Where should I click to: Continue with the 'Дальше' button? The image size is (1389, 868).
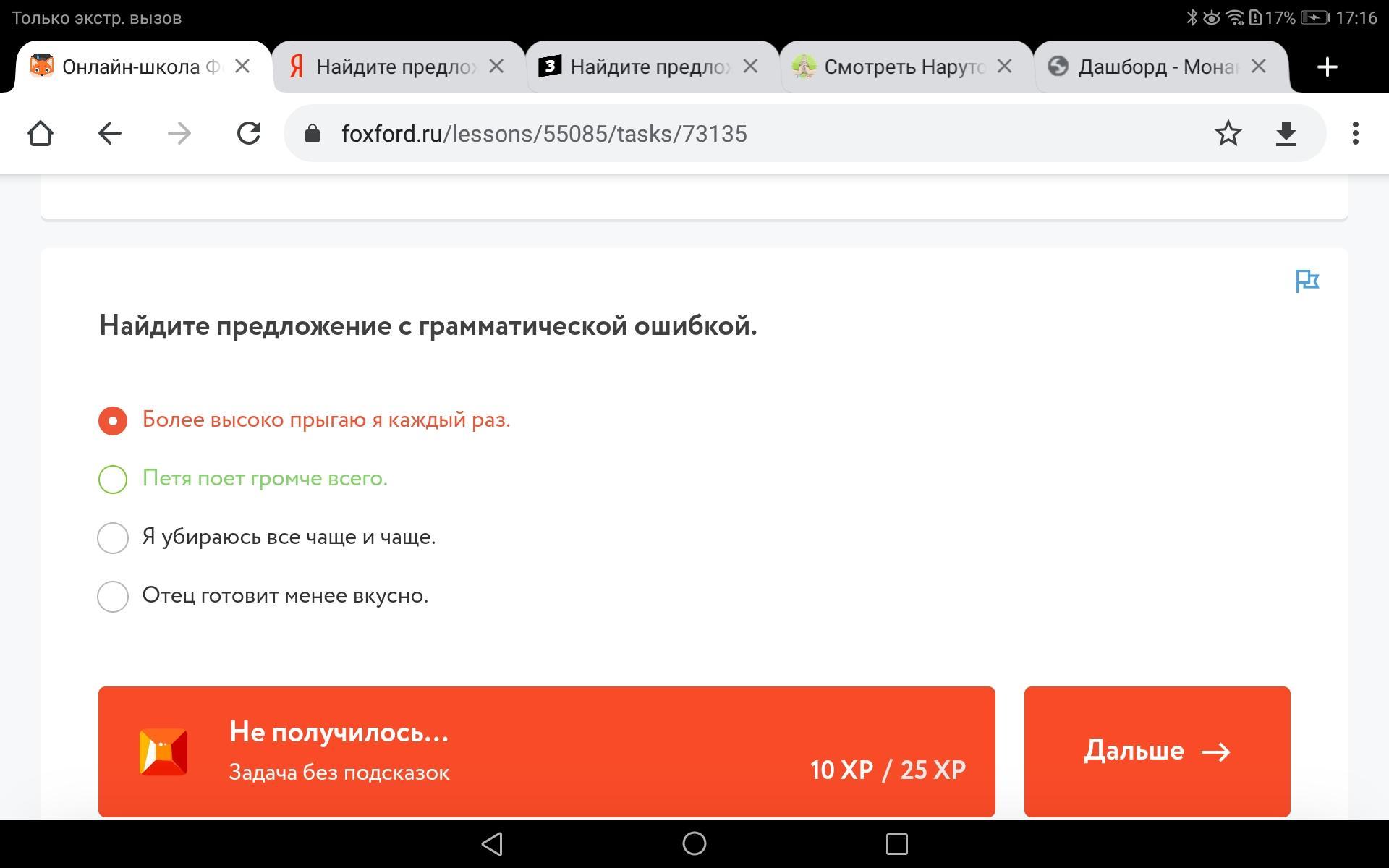1157,752
